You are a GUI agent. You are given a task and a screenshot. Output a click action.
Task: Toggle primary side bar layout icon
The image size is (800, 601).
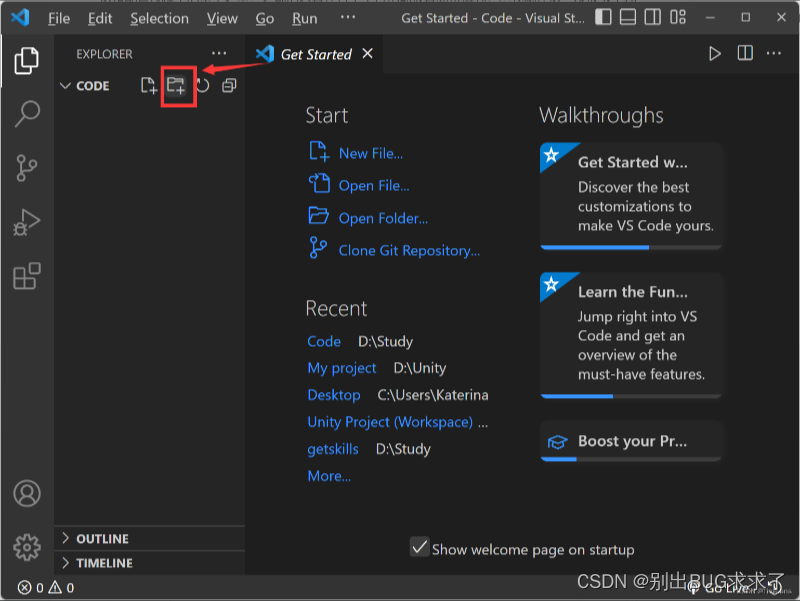pos(603,17)
